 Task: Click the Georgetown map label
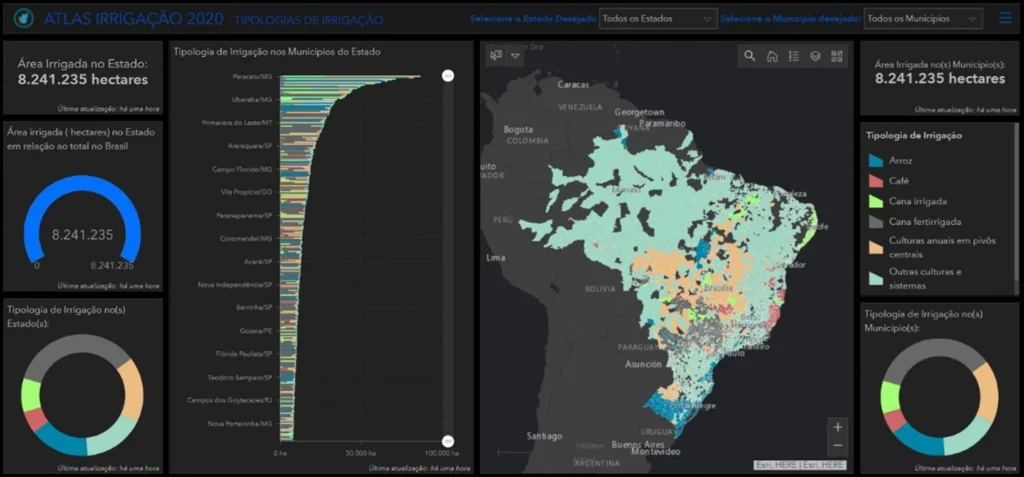tap(639, 112)
